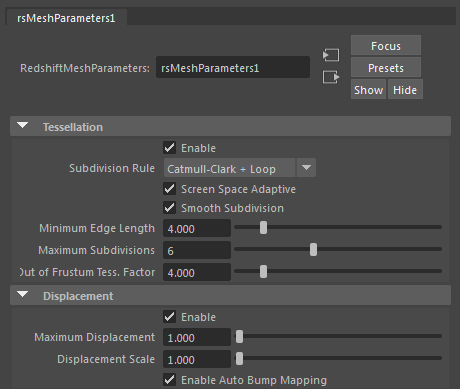Open the Presets button menu
The height and width of the screenshot is (389, 460).
[386, 68]
